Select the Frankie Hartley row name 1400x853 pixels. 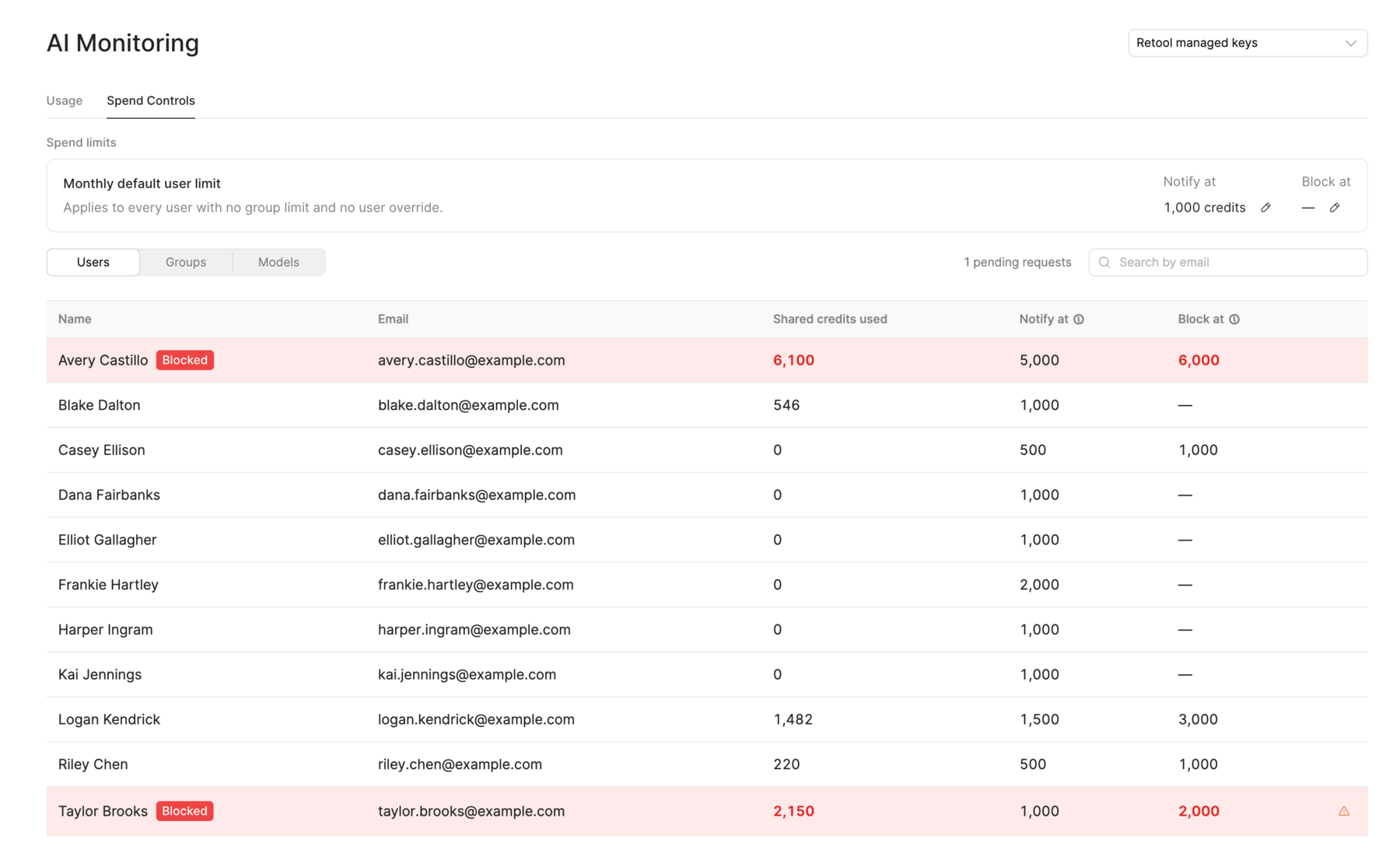(108, 585)
